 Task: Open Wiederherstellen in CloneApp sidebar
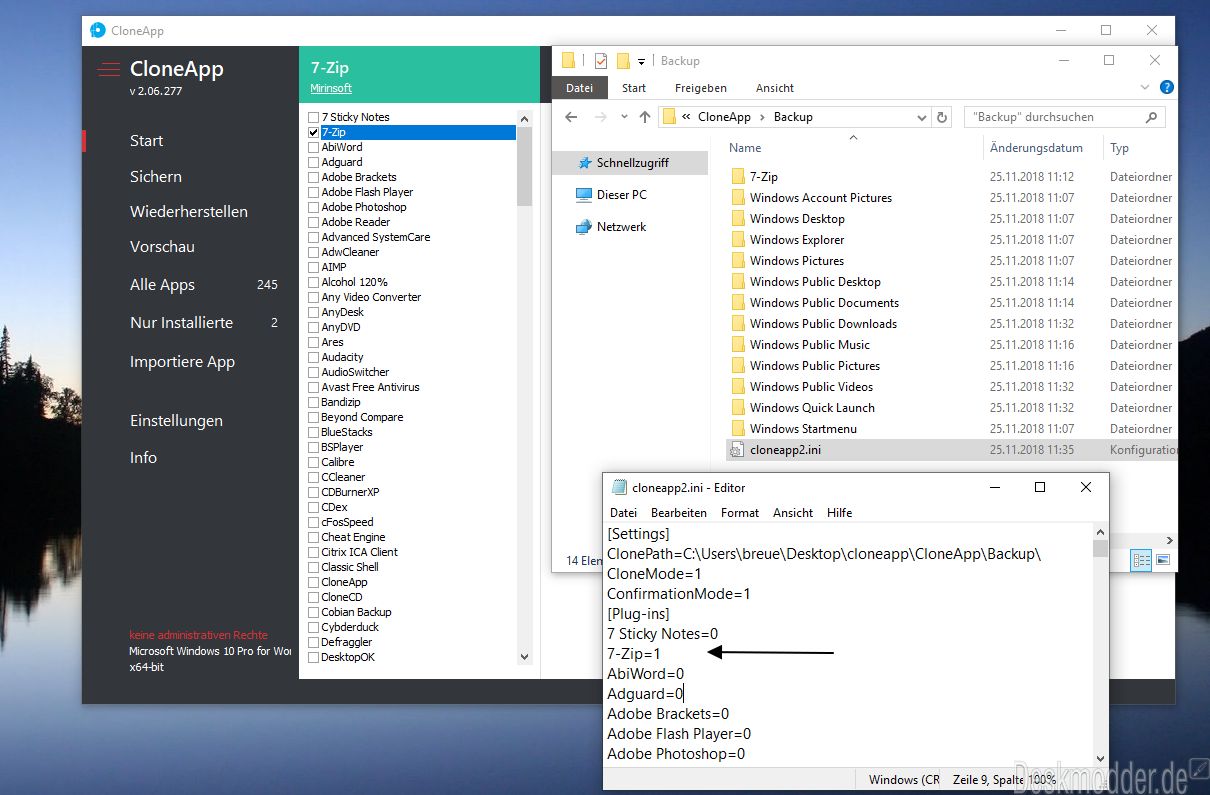[189, 211]
